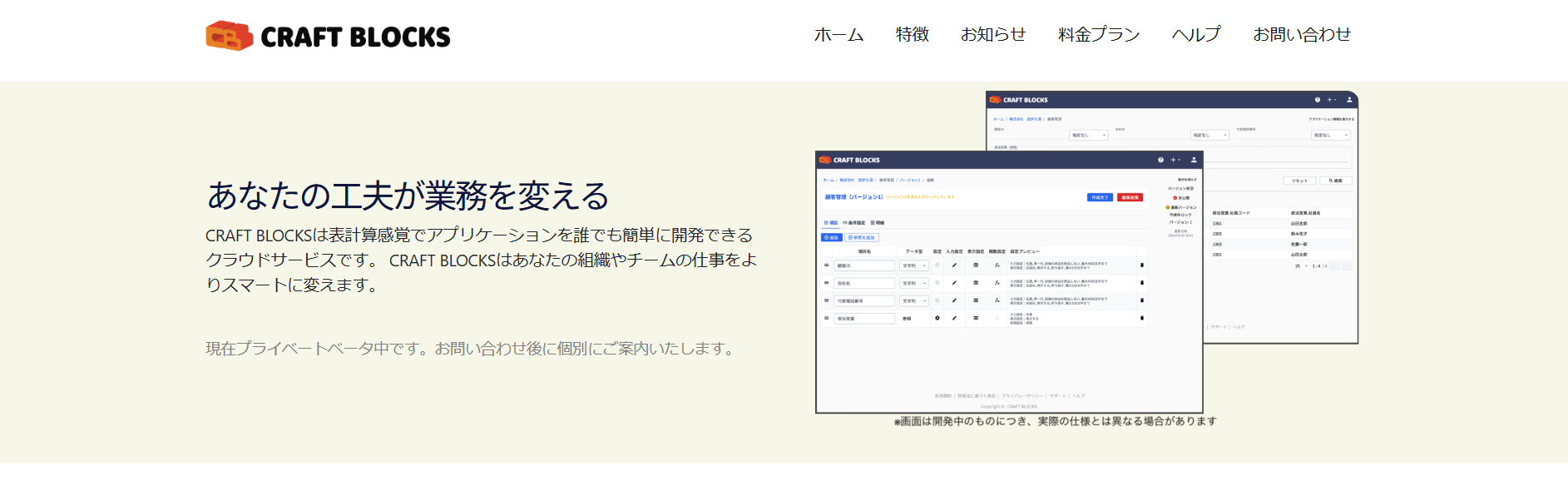The image size is (1568, 481).
Task: View the 料金プラン page
Action: click(1099, 34)
